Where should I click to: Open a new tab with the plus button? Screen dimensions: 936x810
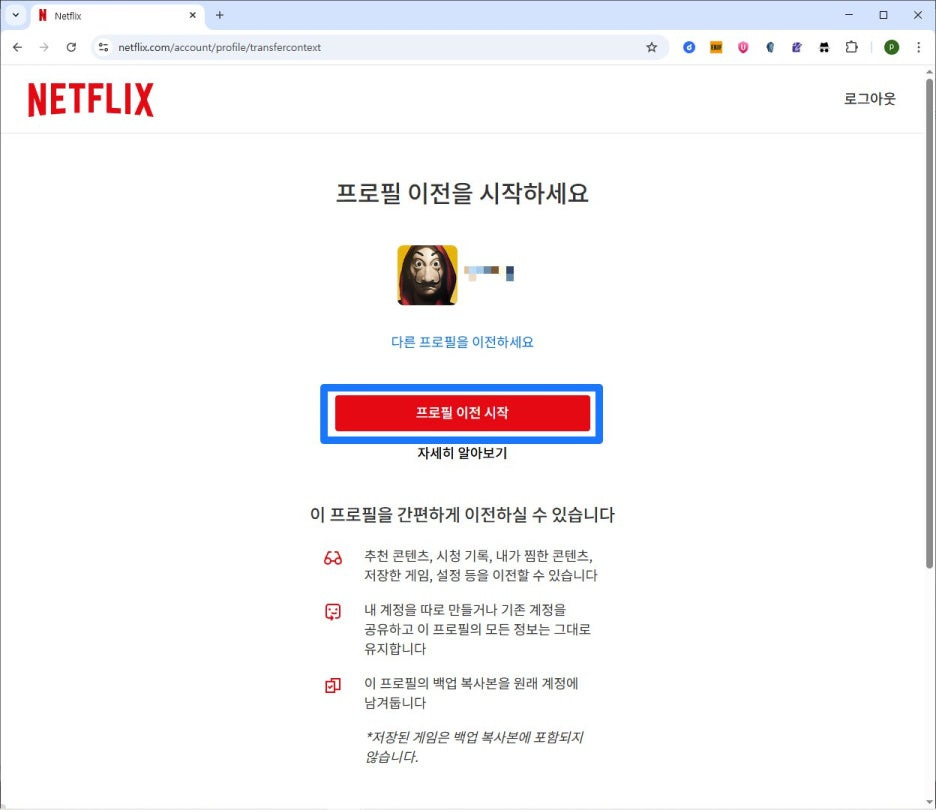[220, 16]
